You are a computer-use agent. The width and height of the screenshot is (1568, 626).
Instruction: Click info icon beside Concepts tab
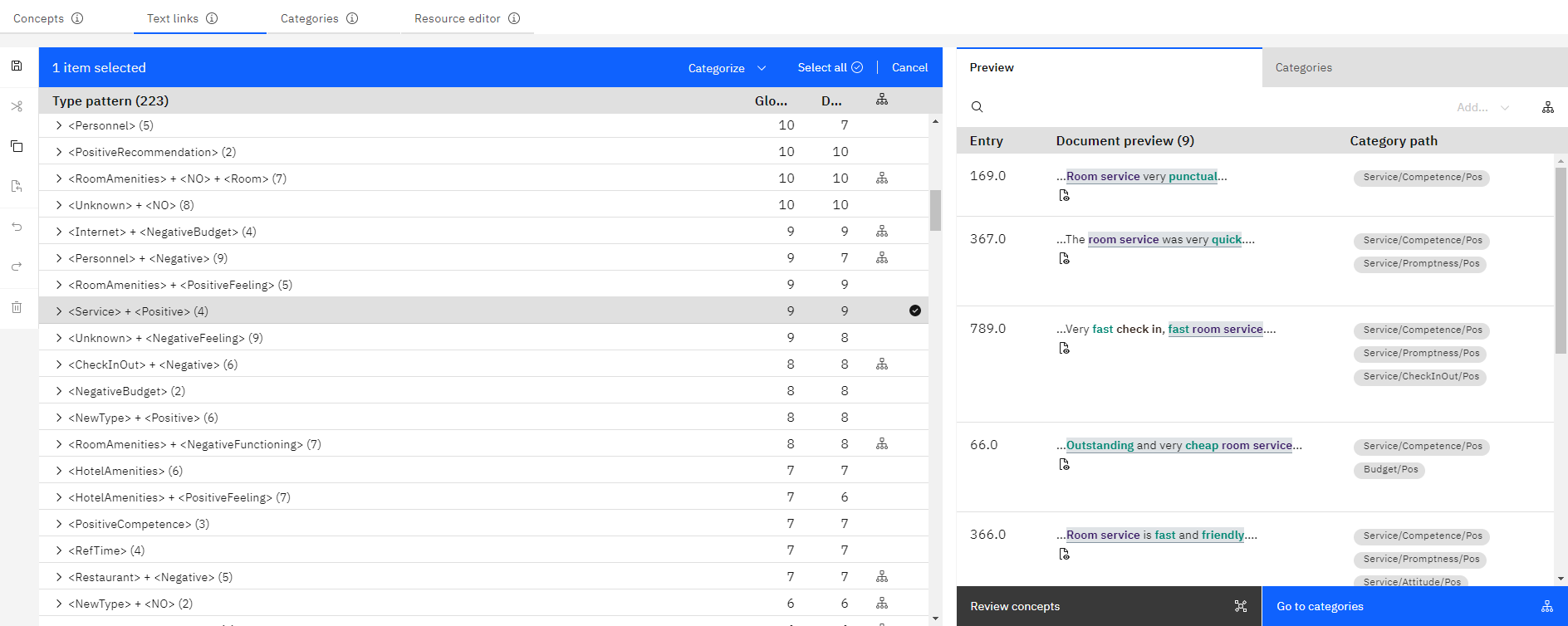[77, 18]
